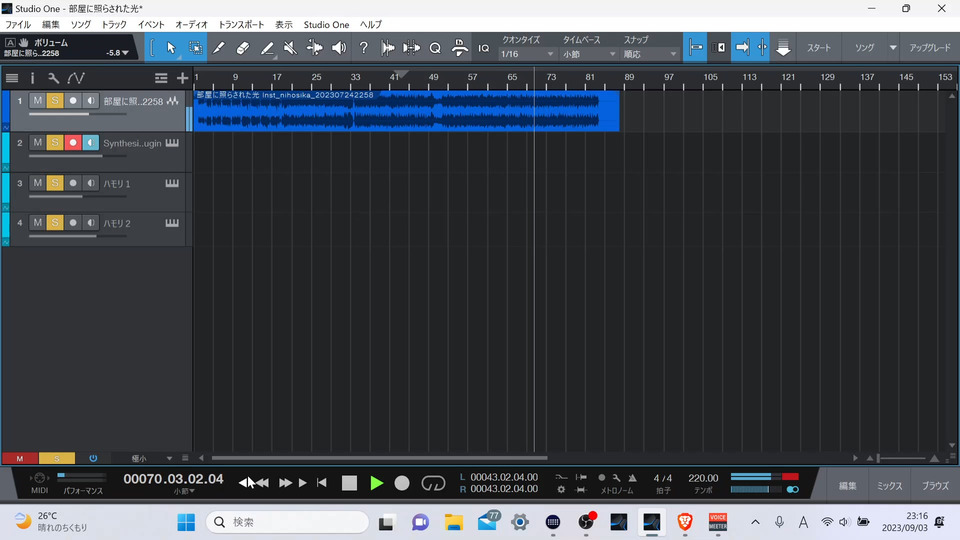Open the ファイル menu
This screenshot has width=960, height=540.
(18, 24)
